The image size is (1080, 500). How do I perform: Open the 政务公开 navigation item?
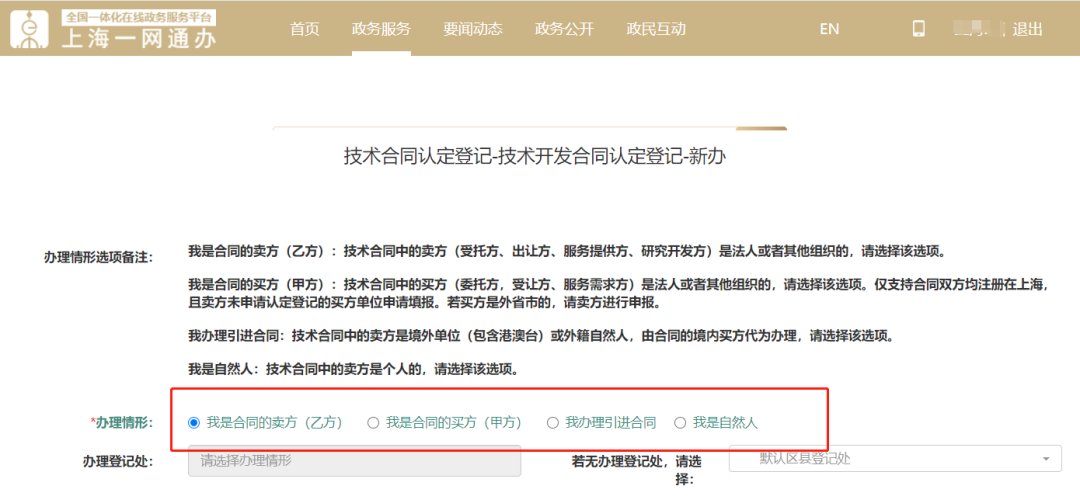564,29
